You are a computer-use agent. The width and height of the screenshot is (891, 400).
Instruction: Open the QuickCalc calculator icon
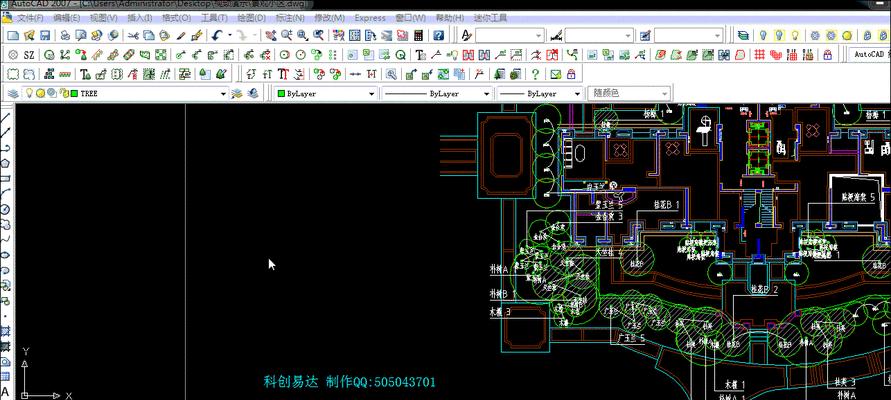point(419,36)
